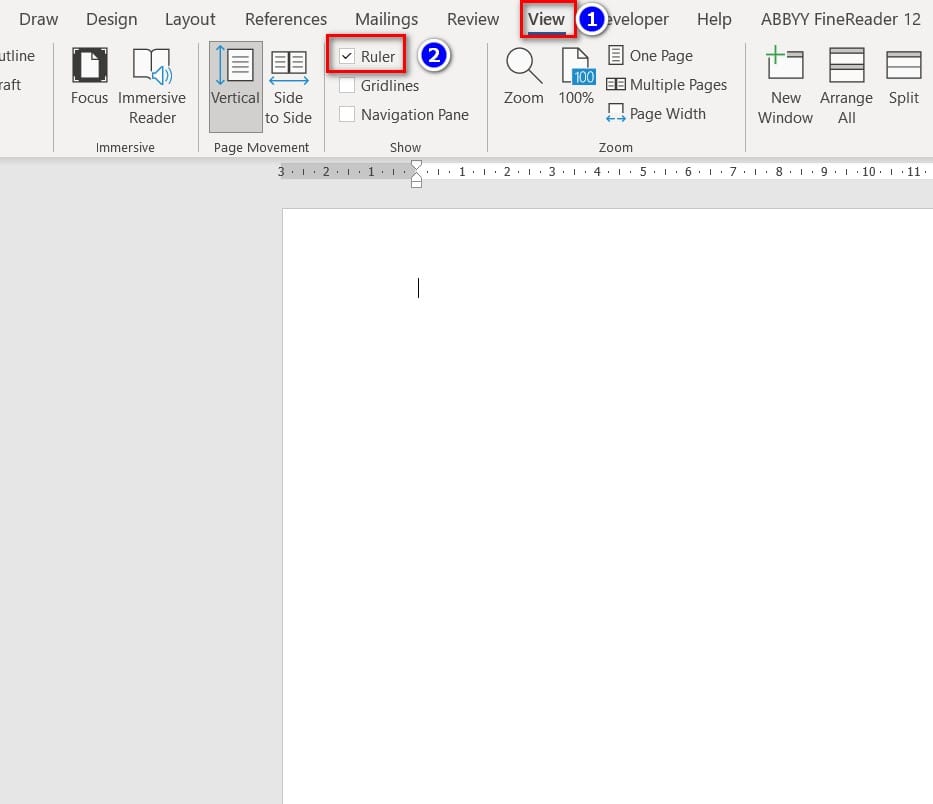Choose One Page zoom view

pos(650,55)
